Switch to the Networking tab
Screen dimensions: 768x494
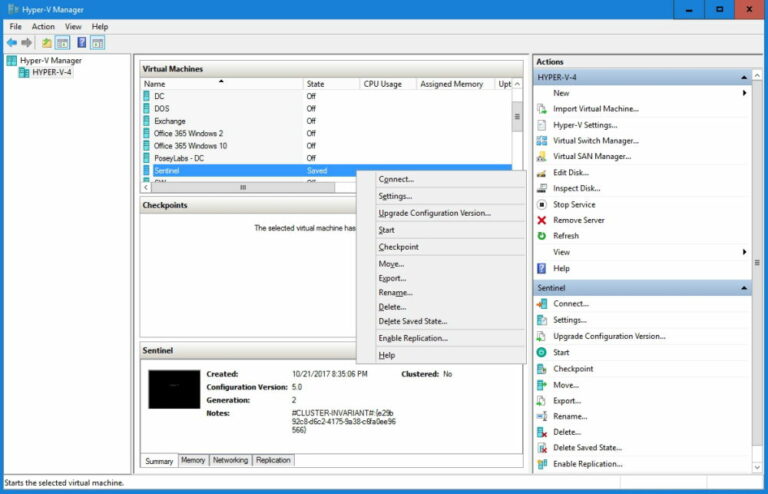230,460
